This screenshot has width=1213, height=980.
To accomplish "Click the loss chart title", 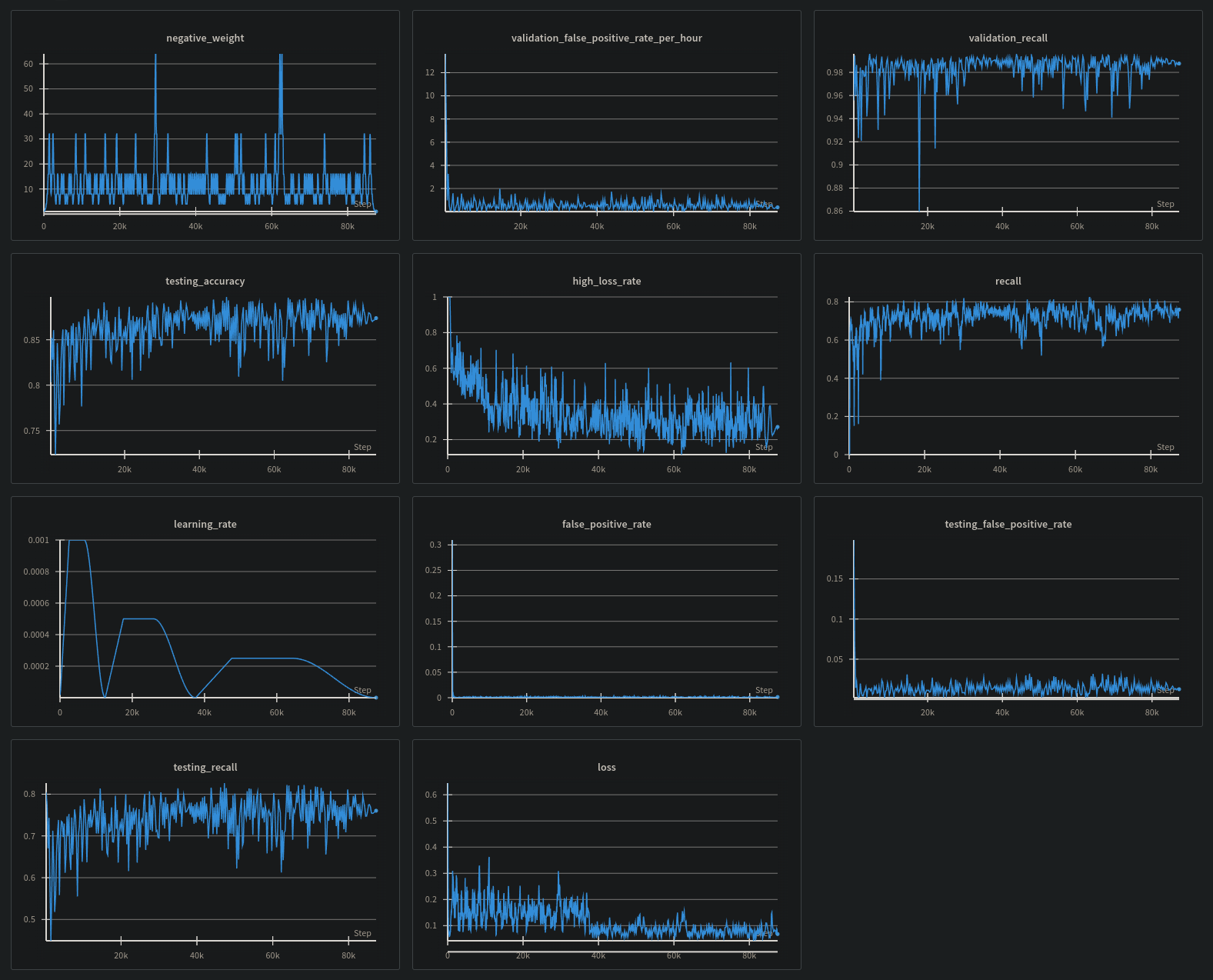I will point(606,767).
